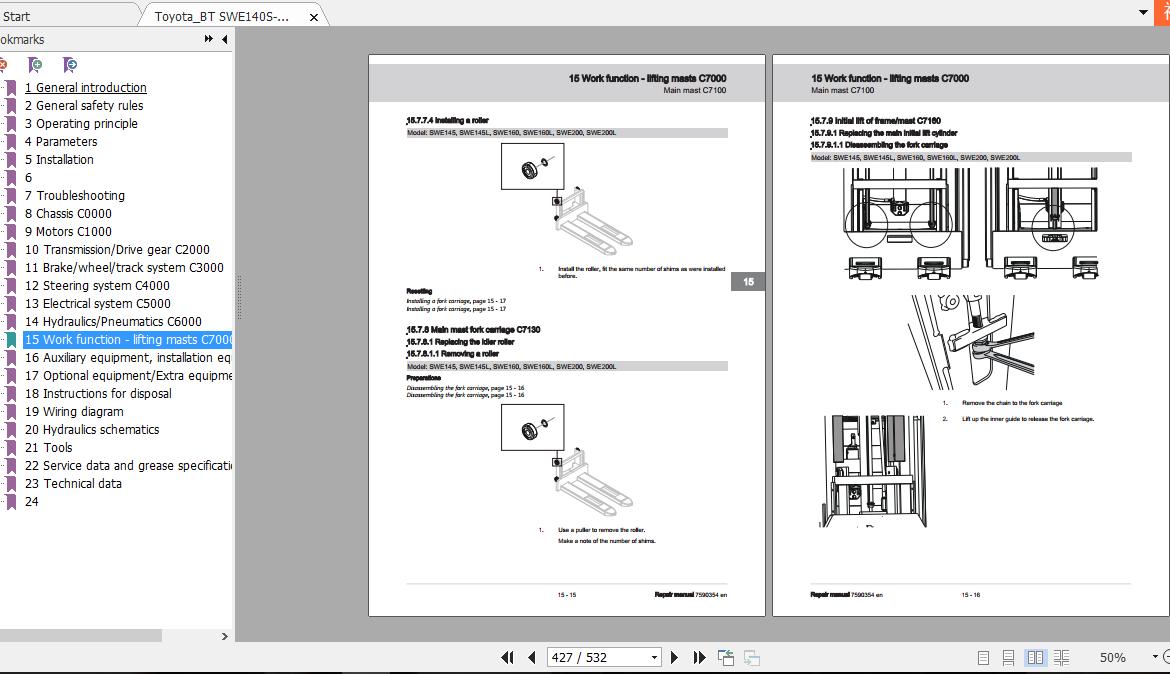Click the 50% zoom indicator
1170x674 pixels.
point(1113,657)
